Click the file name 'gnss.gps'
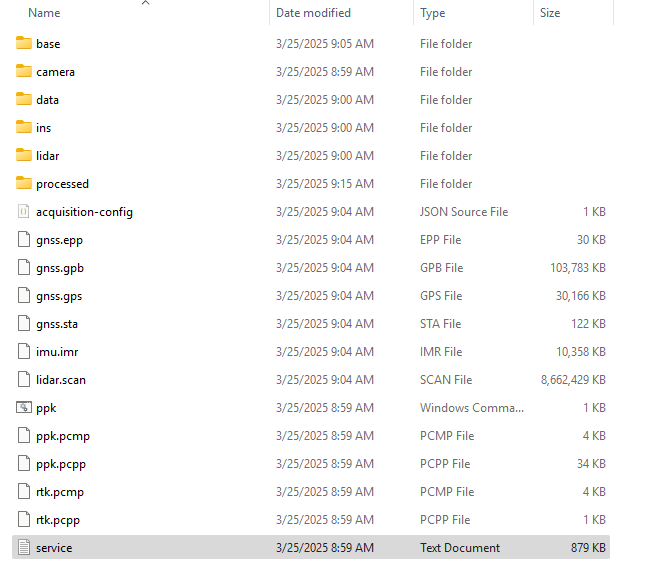The height and width of the screenshot is (578, 659). (59, 296)
